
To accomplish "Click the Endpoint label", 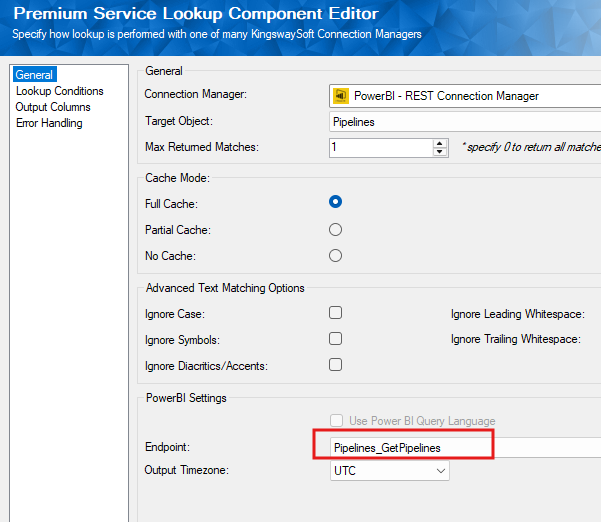I will pos(167,447).
